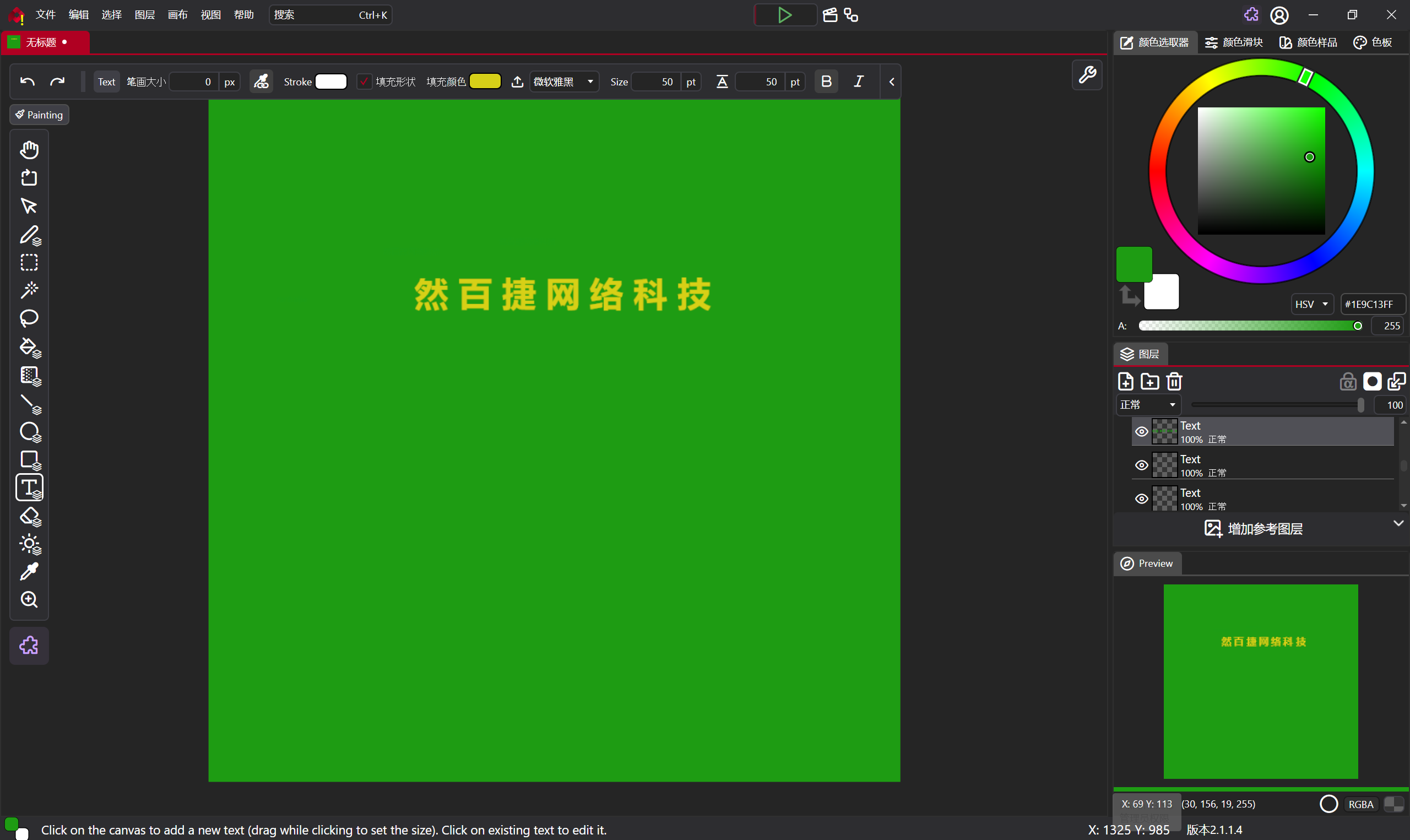Open the RGBA preview channel dropdown
The height and width of the screenshot is (840, 1410).
(1361, 804)
